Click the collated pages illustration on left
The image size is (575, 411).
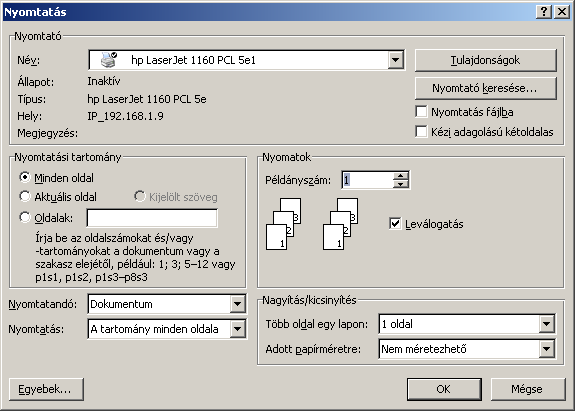(x=283, y=224)
